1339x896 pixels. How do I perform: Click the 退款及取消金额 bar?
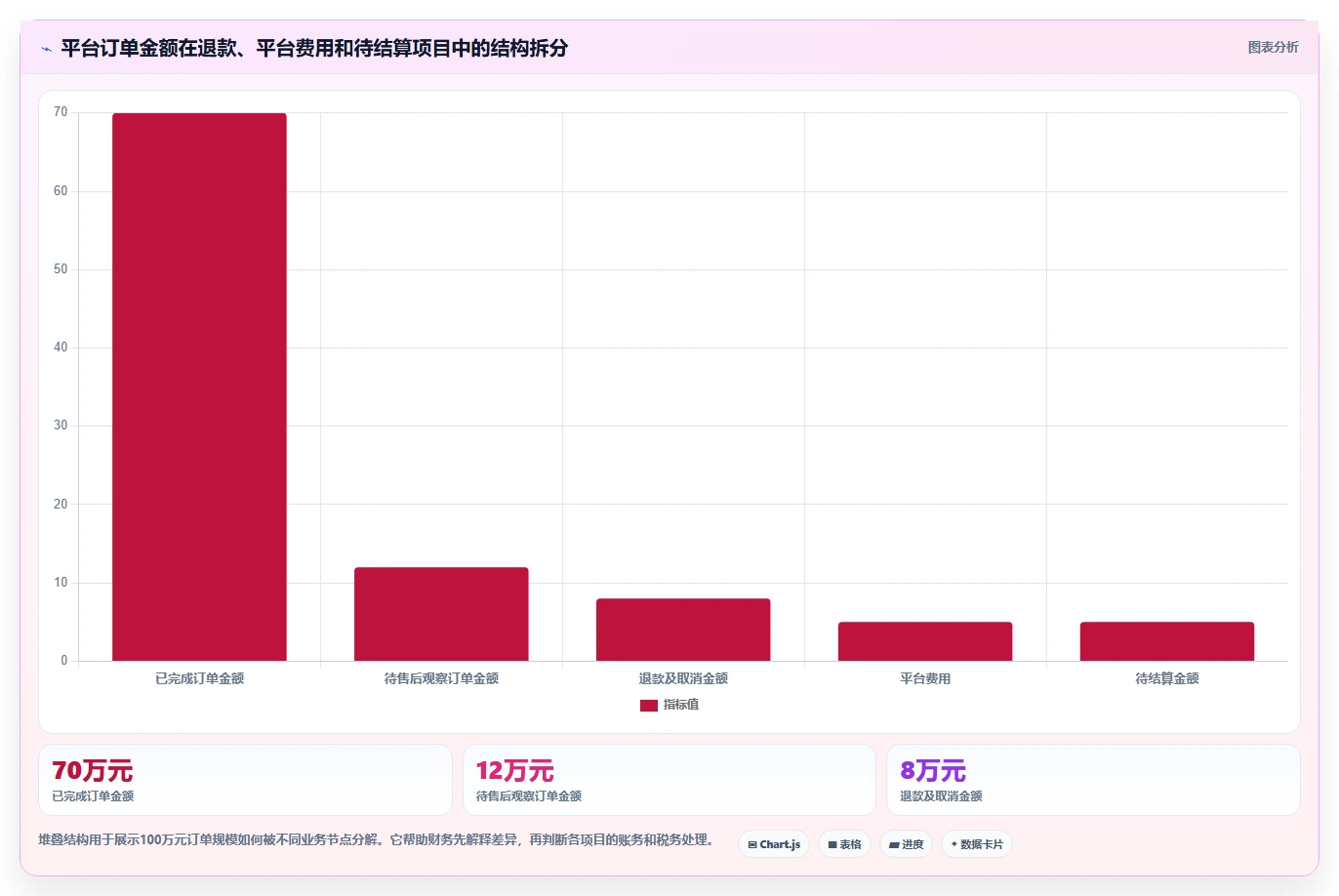click(683, 630)
